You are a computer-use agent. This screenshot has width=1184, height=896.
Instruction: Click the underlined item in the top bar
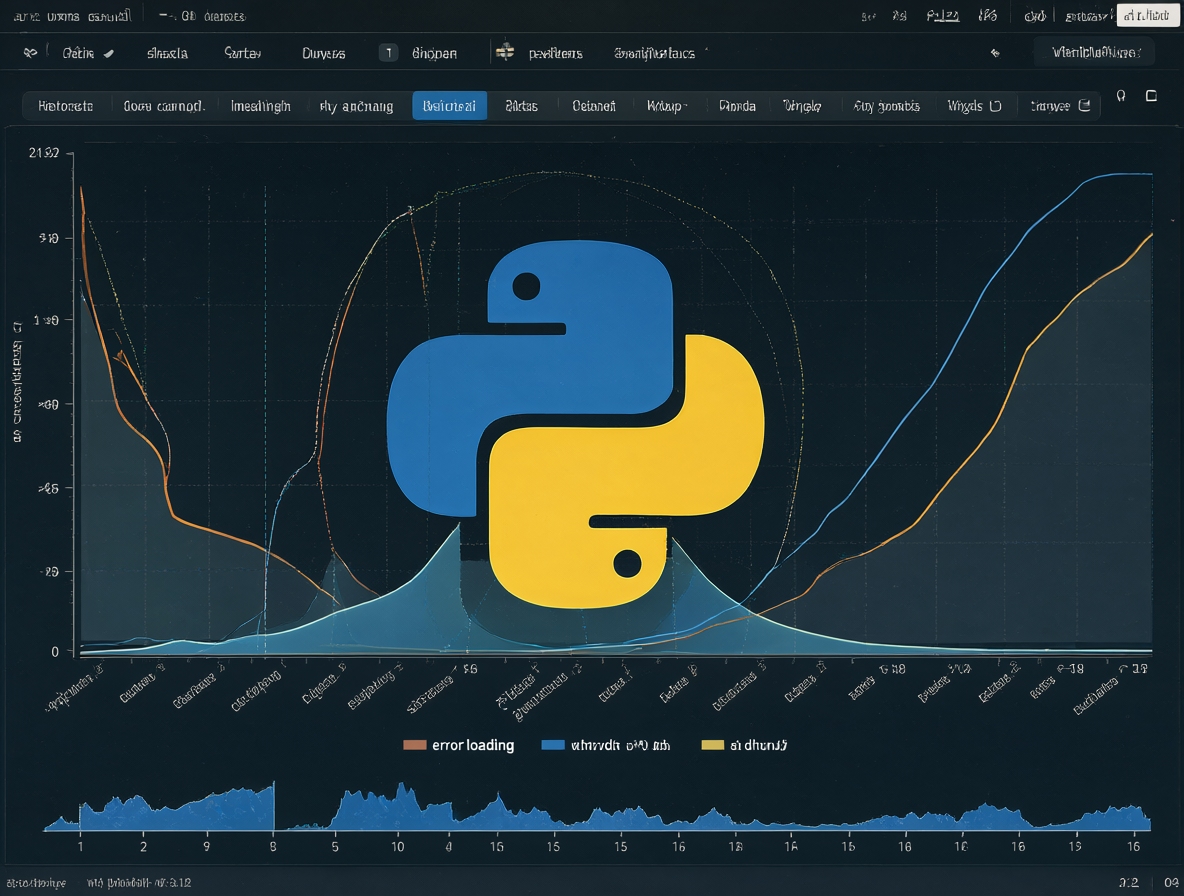tap(942, 16)
